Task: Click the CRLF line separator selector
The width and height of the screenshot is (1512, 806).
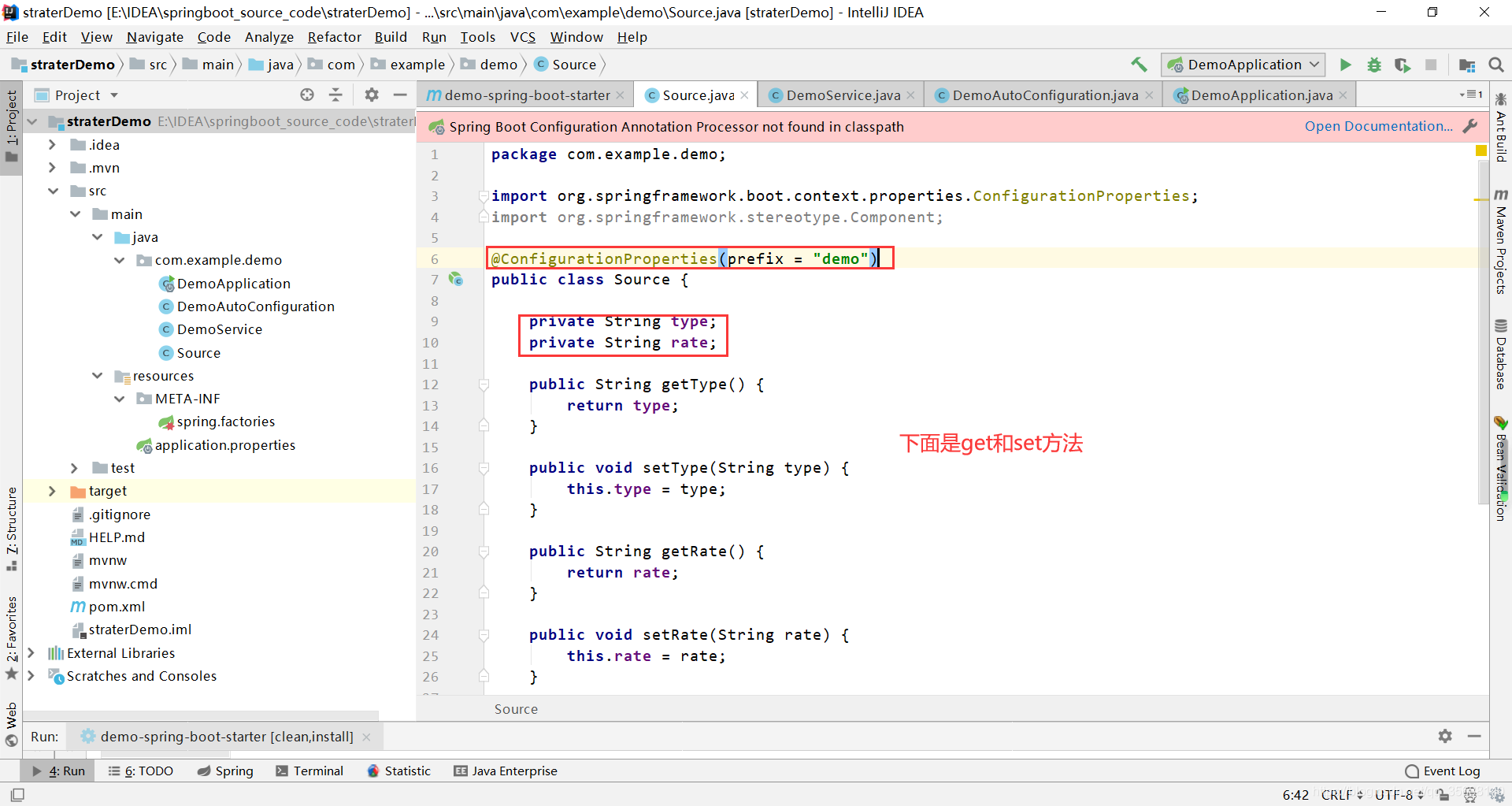Action: [1342, 795]
